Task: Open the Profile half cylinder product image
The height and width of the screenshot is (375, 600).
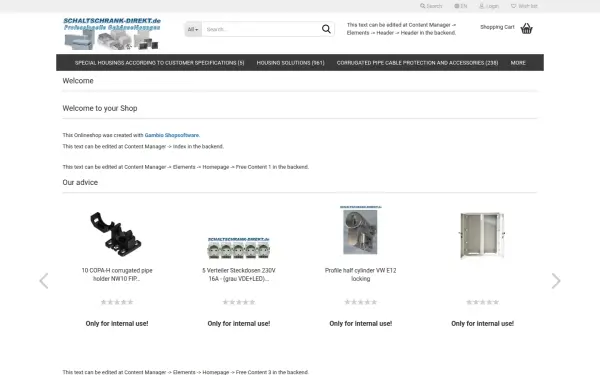Action: (360, 230)
